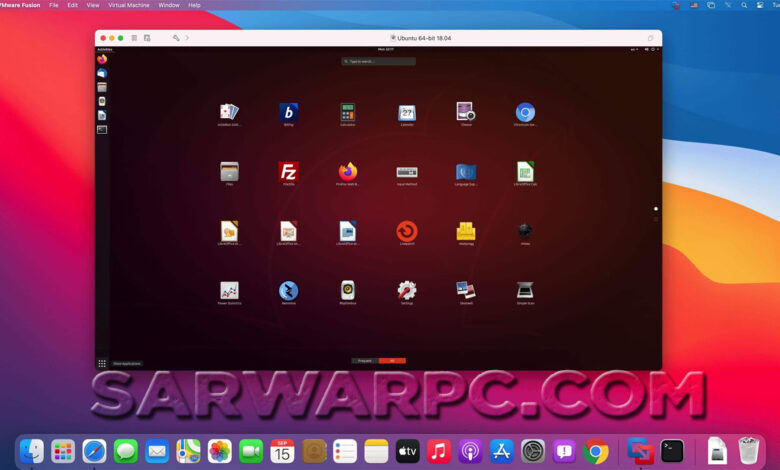Open Terminal in the Ubuntu dock
The width and height of the screenshot is (780, 470).
(x=102, y=130)
